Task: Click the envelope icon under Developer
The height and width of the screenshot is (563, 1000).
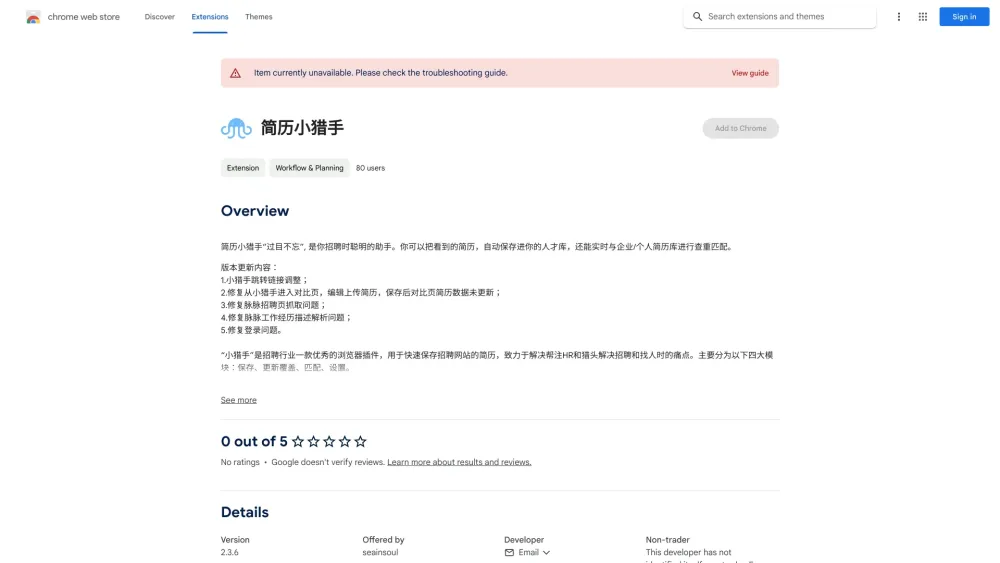Action: (x=509, y=552)
